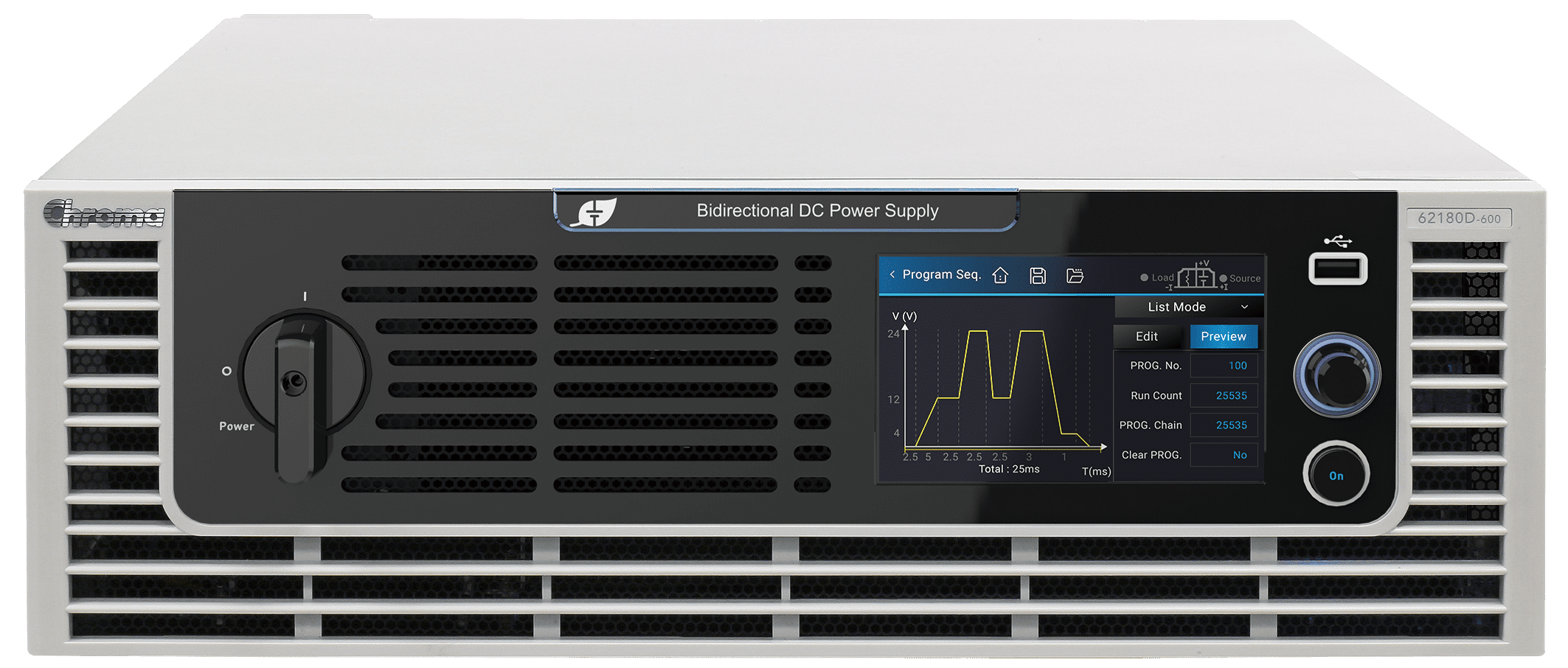This screenshot has height=668, width=1568.
Task: Open the Home screen icon
Action: tap(1000, 275)
